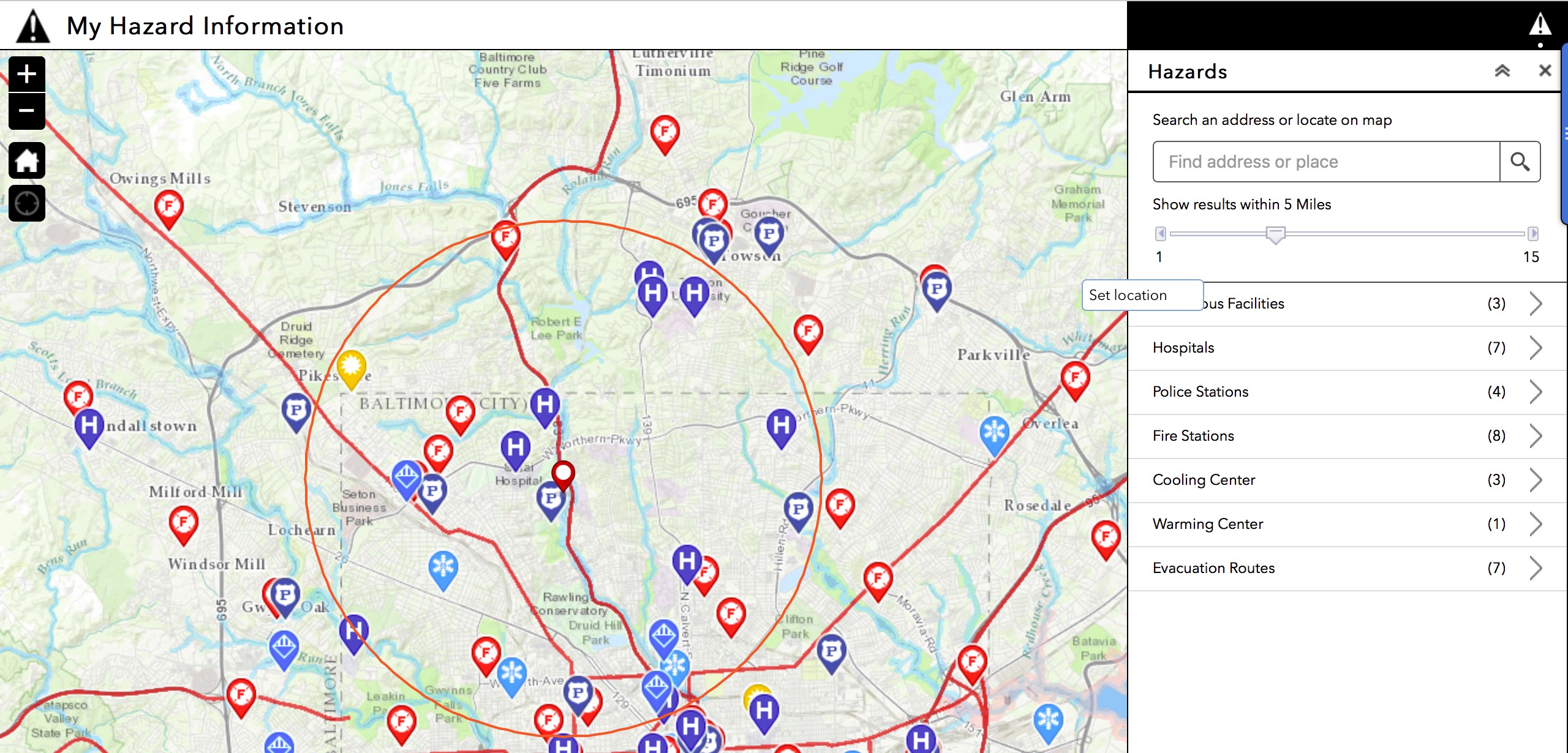The height and width of the screenshot is (753, 1568).
Task: Click the map zoom in button
Action: [26, 74]
